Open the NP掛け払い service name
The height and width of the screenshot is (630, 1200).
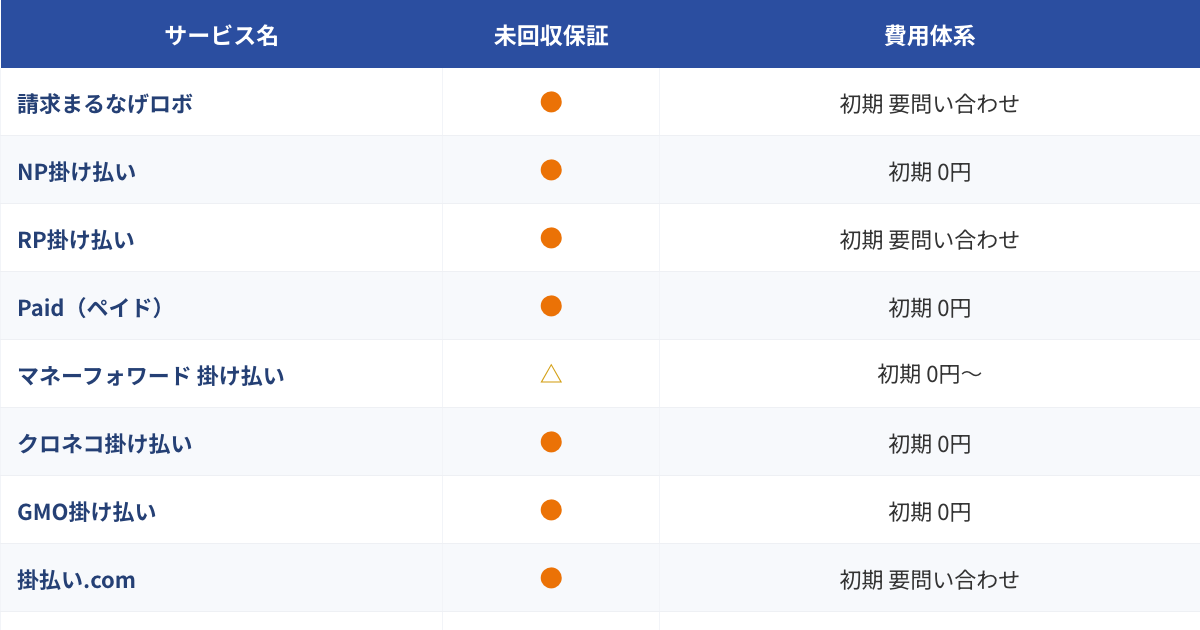pos(77,171)
